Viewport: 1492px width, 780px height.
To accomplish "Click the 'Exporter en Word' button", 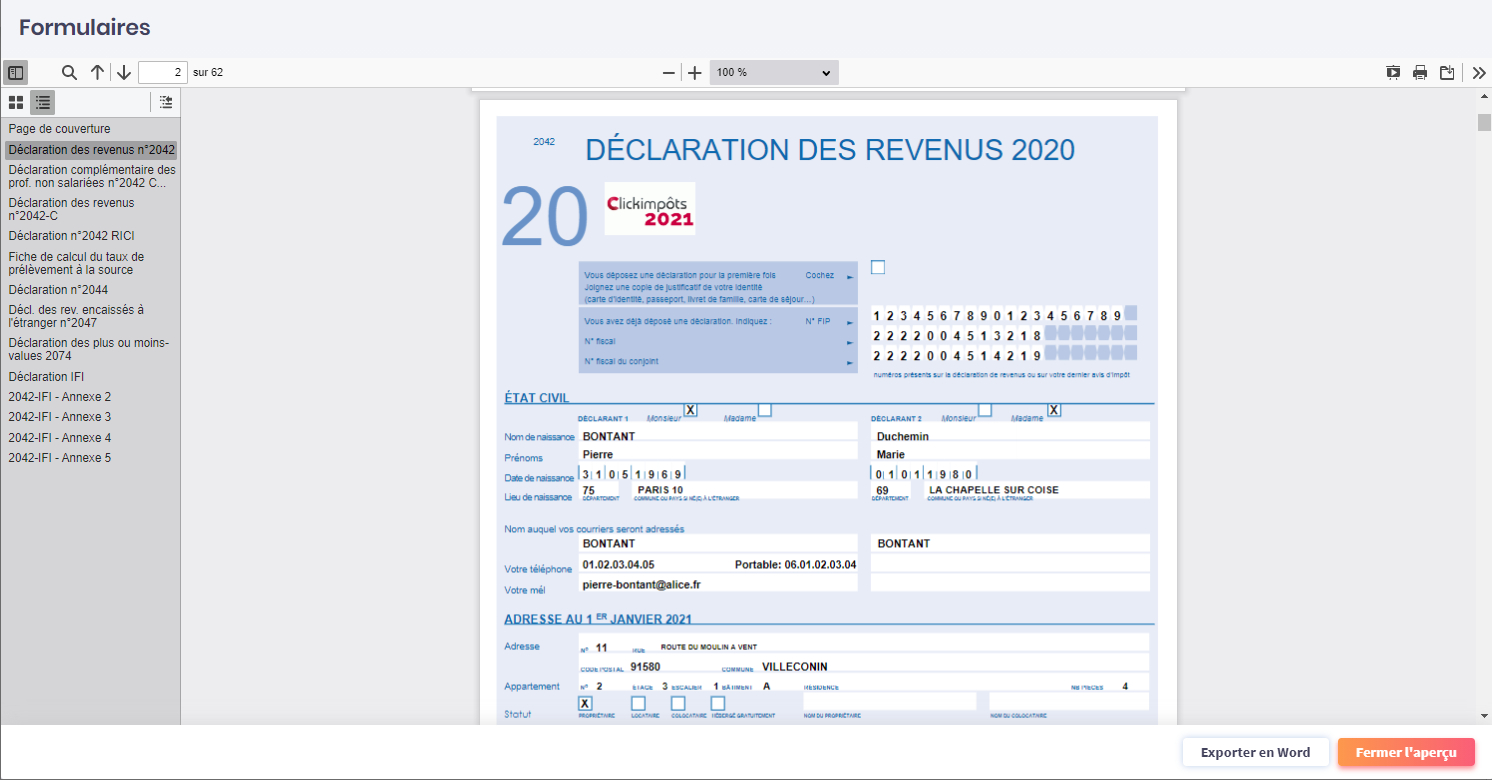I will pyautogui.click(x=1255, y=752).
